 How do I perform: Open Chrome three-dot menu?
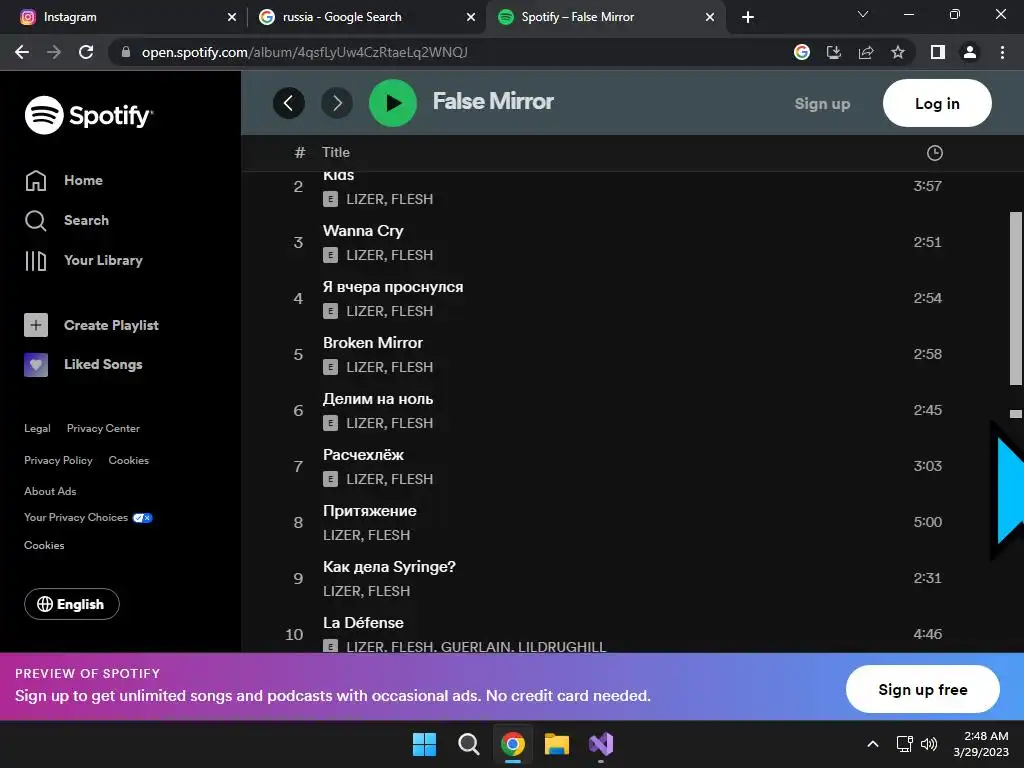click(x=1002, y=52)
